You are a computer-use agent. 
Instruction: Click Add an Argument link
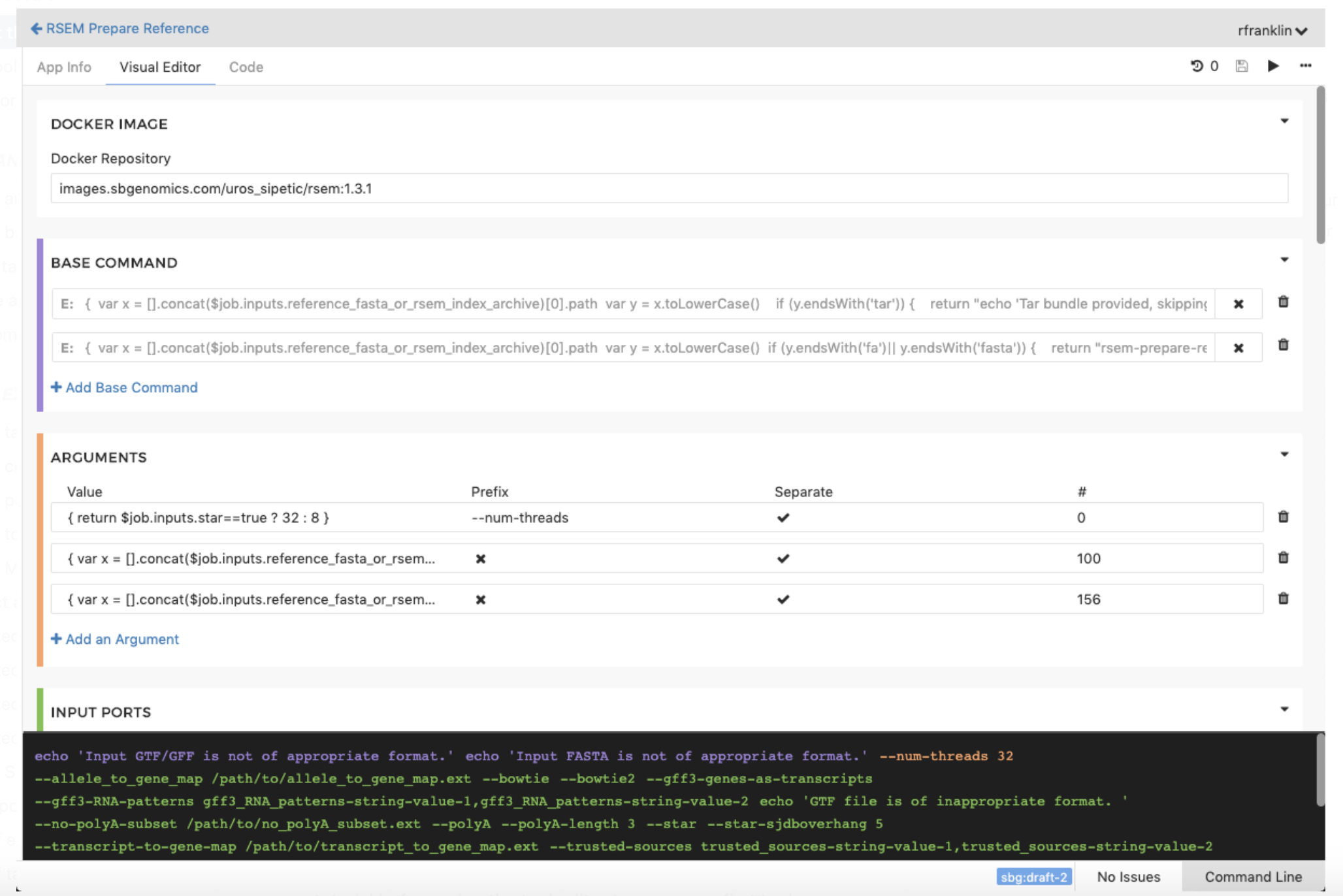115,639
